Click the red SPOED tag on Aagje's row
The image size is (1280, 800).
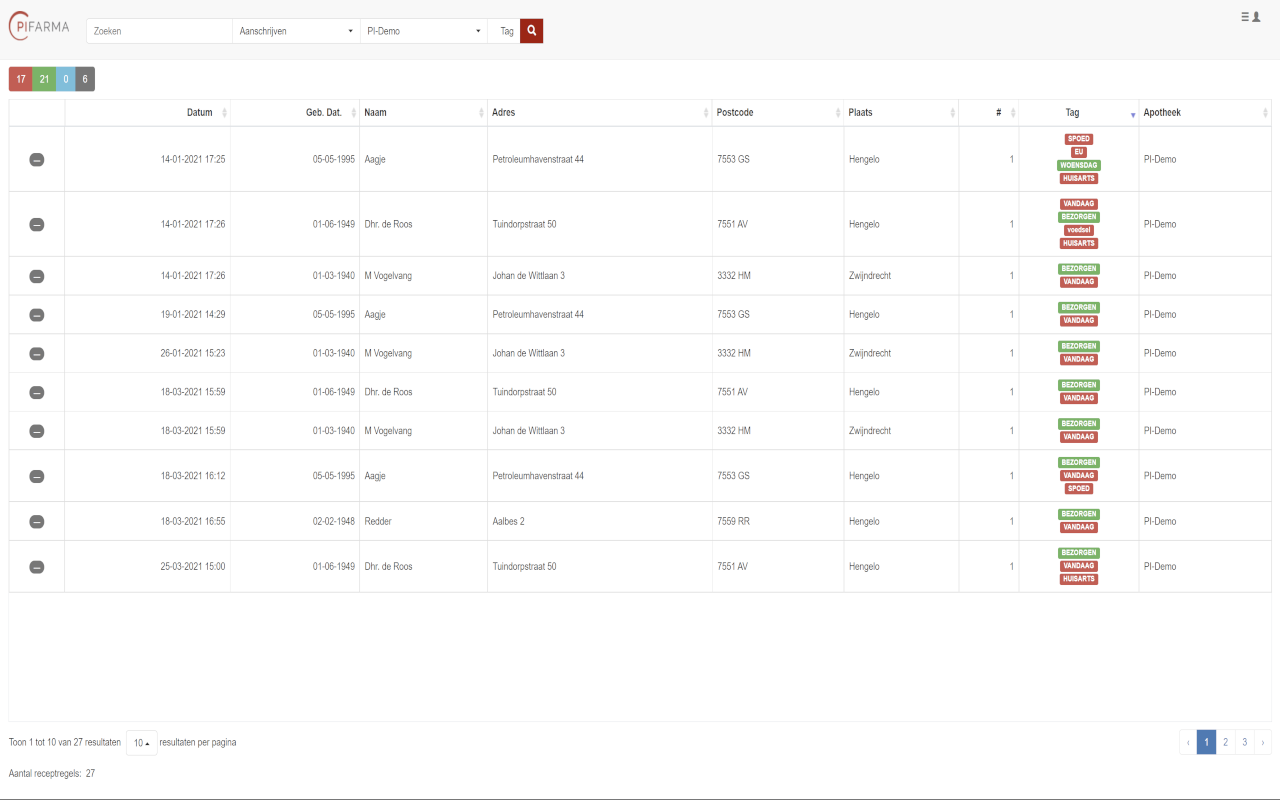click(x=1078, y=139)
